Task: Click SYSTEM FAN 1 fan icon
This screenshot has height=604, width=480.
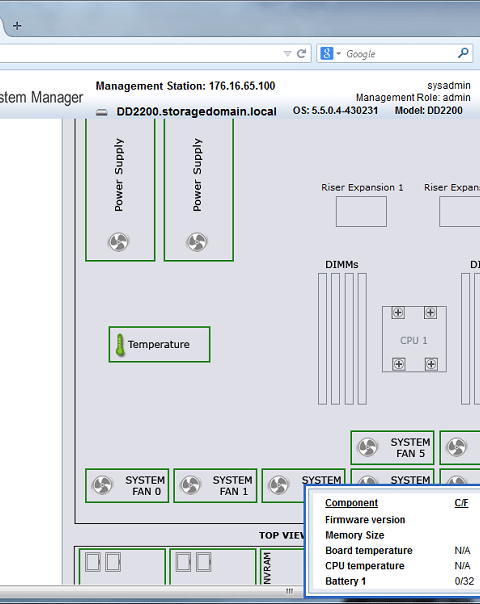Action: click(191, 485)
